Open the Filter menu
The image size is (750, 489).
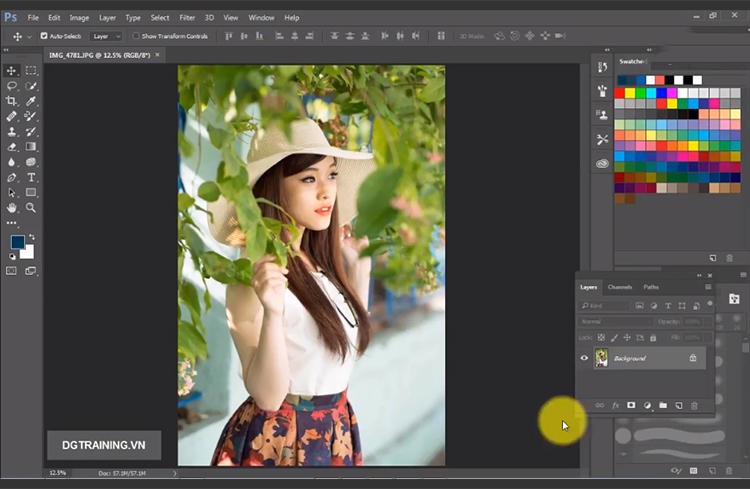coord(187,17)
